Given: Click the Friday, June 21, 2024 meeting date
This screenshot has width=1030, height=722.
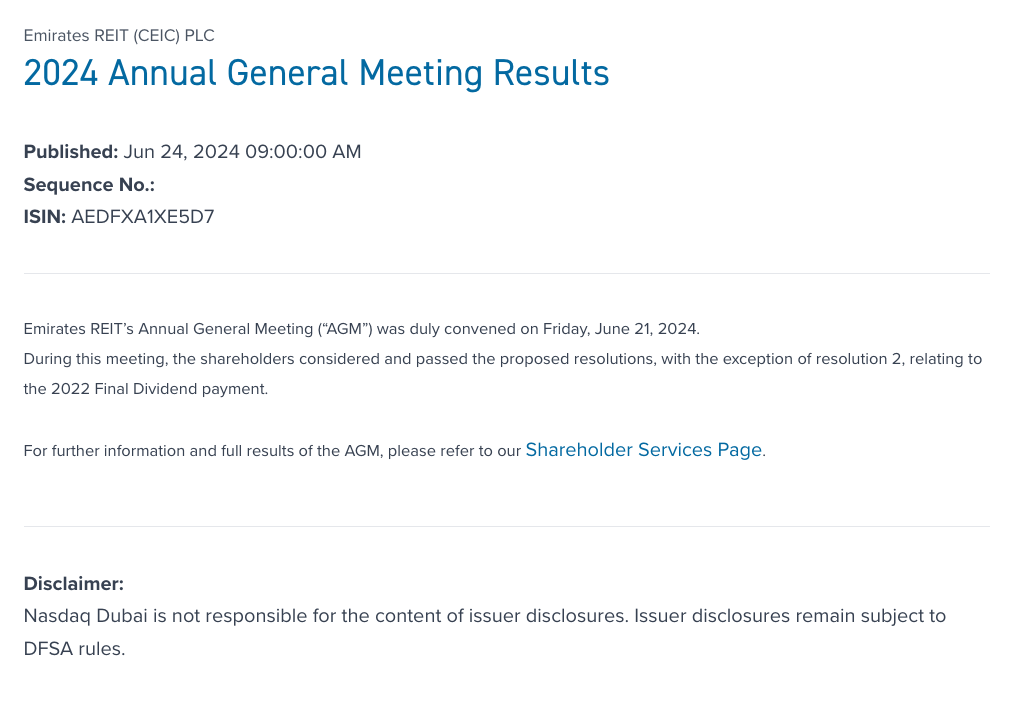Looking at the screenshot, I should coord(620,329).
